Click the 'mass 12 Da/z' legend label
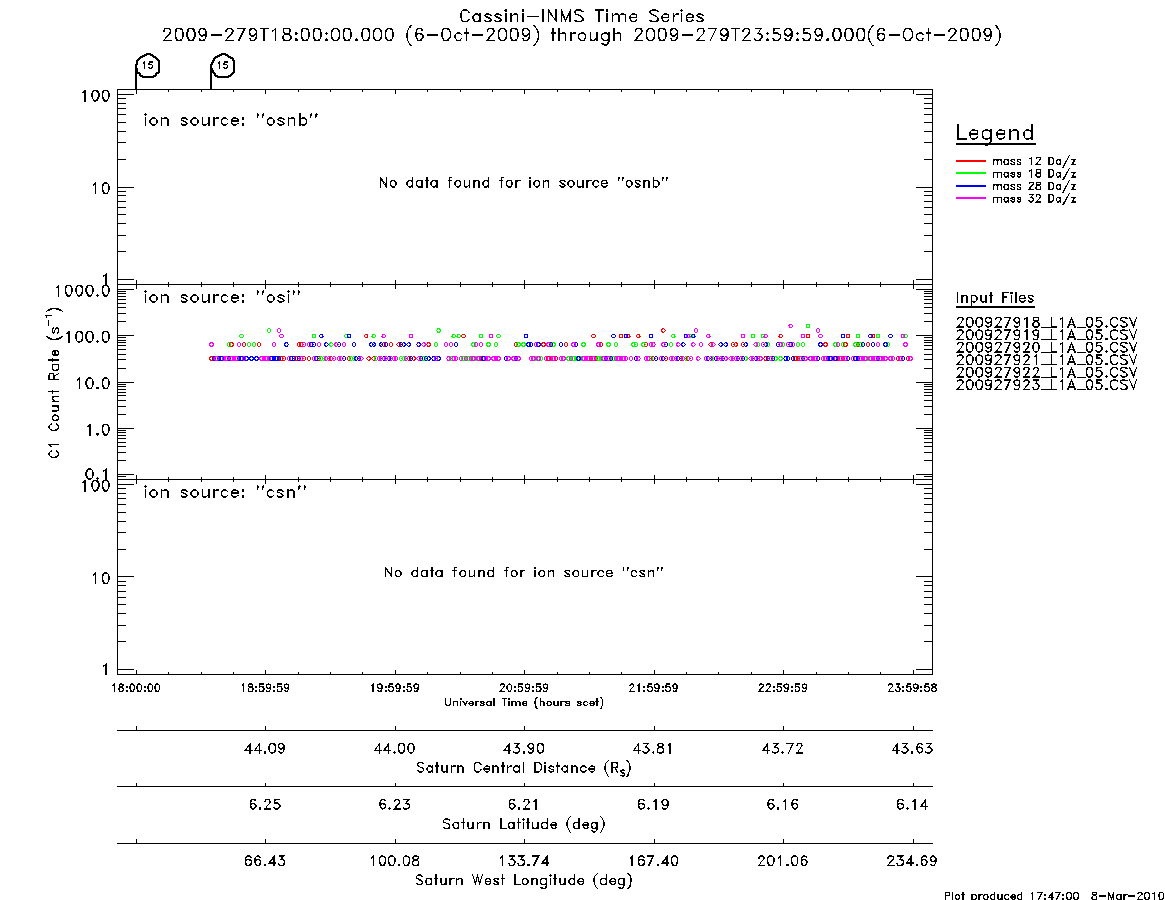Screen dimensions: 1165x900 coord(1034,161)
